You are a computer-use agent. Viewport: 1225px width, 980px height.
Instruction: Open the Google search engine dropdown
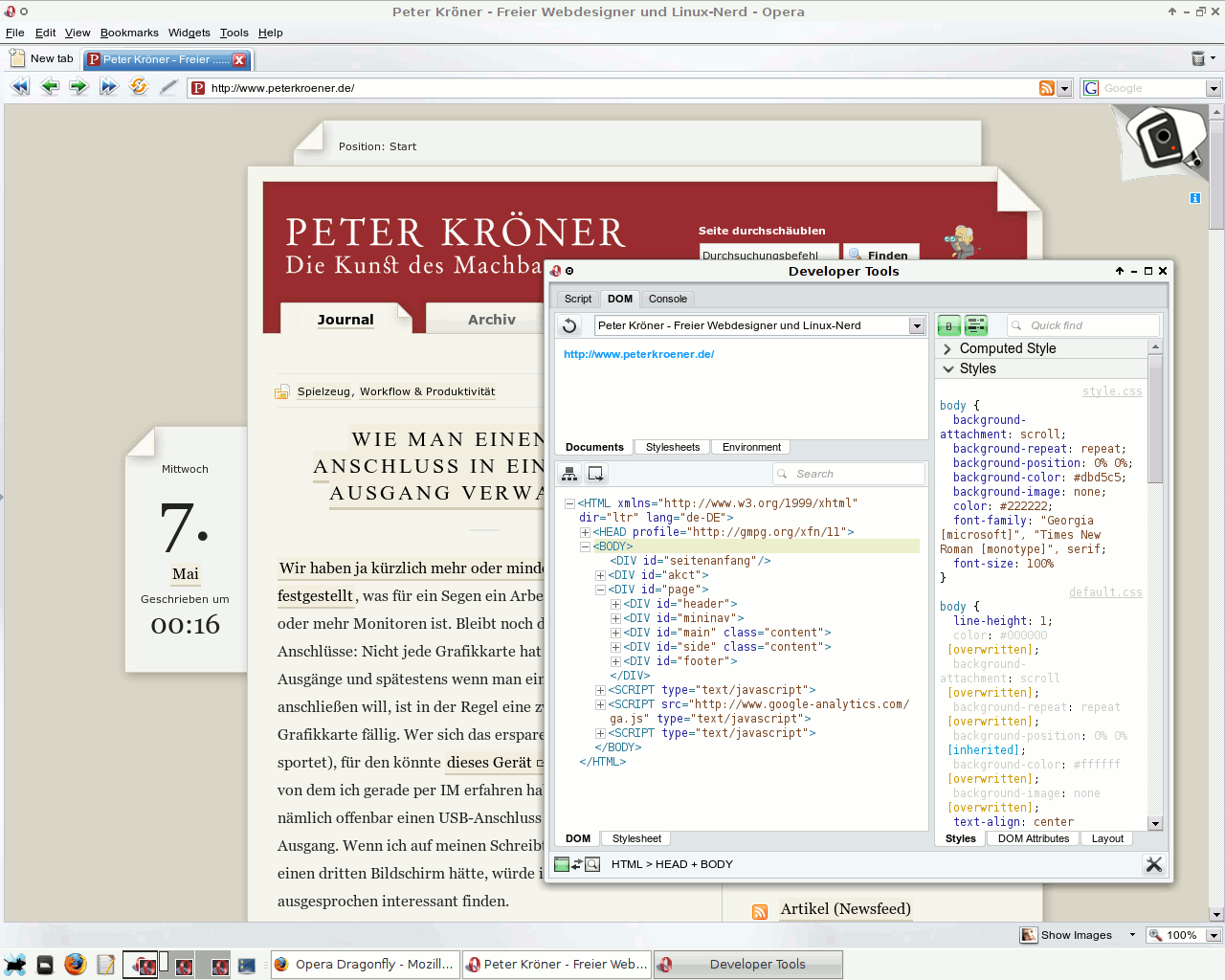[1214, 88]
